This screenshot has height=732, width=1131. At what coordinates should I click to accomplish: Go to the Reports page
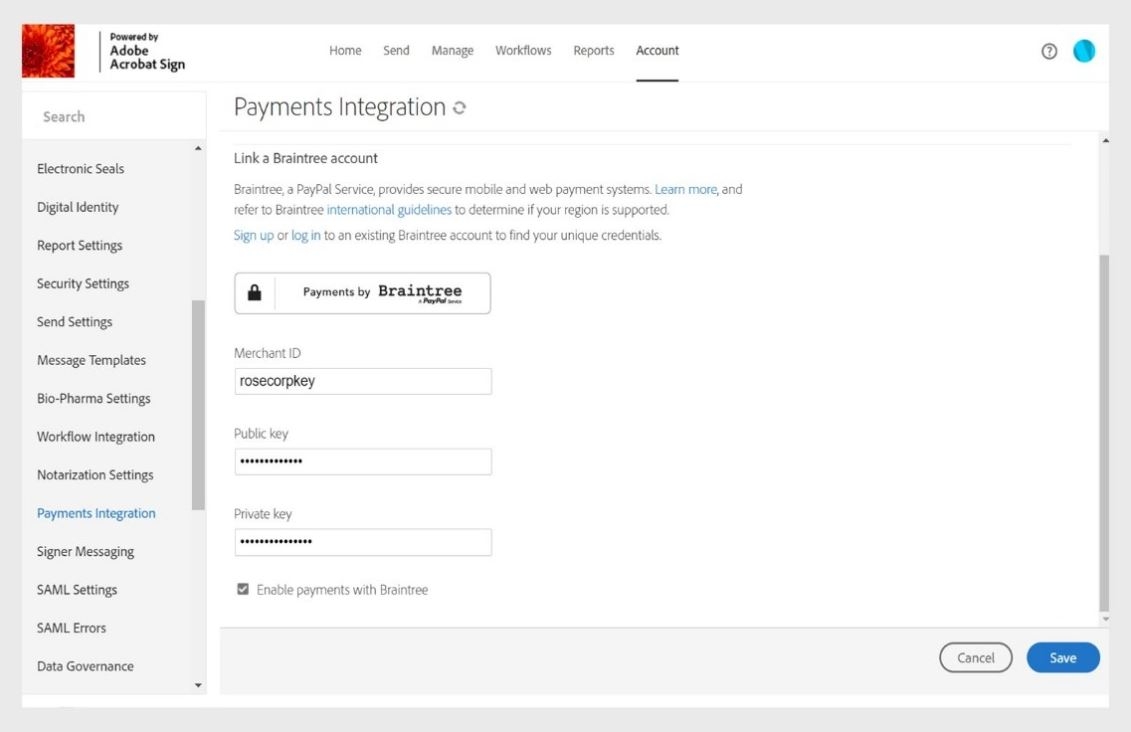[593, 50]
